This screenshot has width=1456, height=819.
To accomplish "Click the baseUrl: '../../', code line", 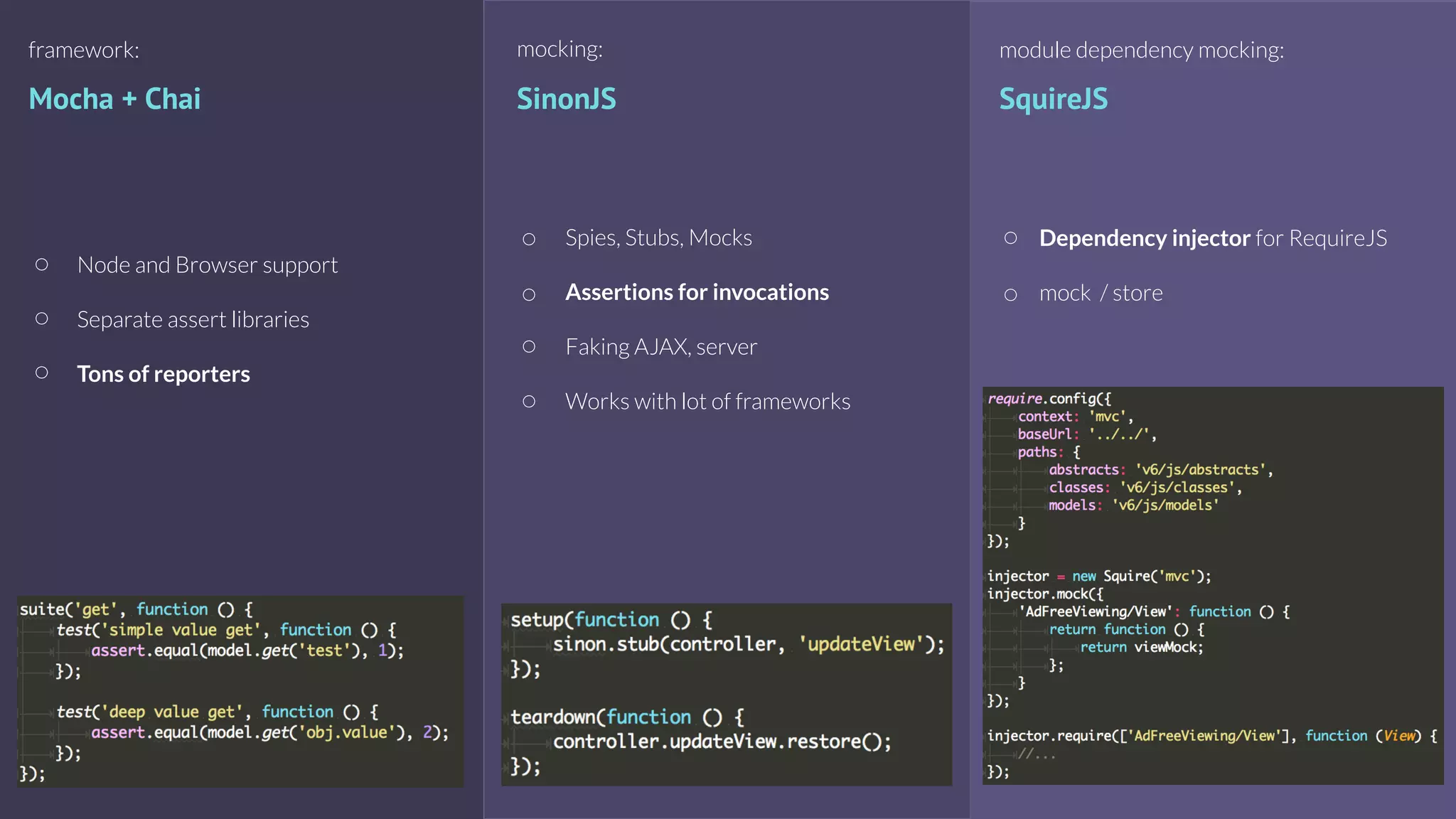I will pyautogui.click(x=1087, y=434).
